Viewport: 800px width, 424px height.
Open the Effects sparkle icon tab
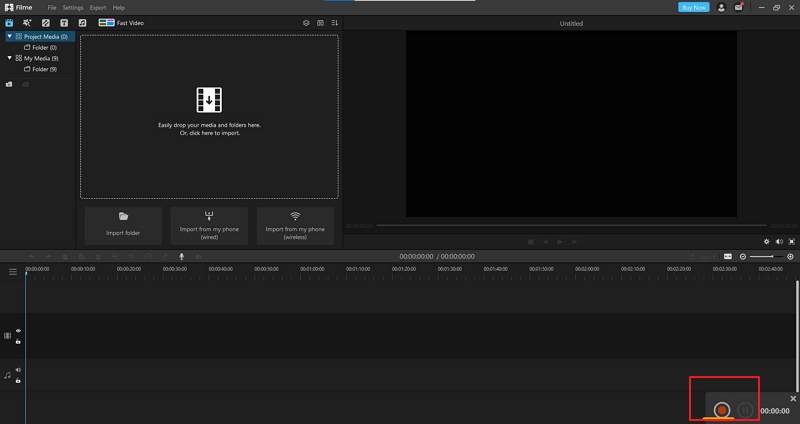point(27,23)
